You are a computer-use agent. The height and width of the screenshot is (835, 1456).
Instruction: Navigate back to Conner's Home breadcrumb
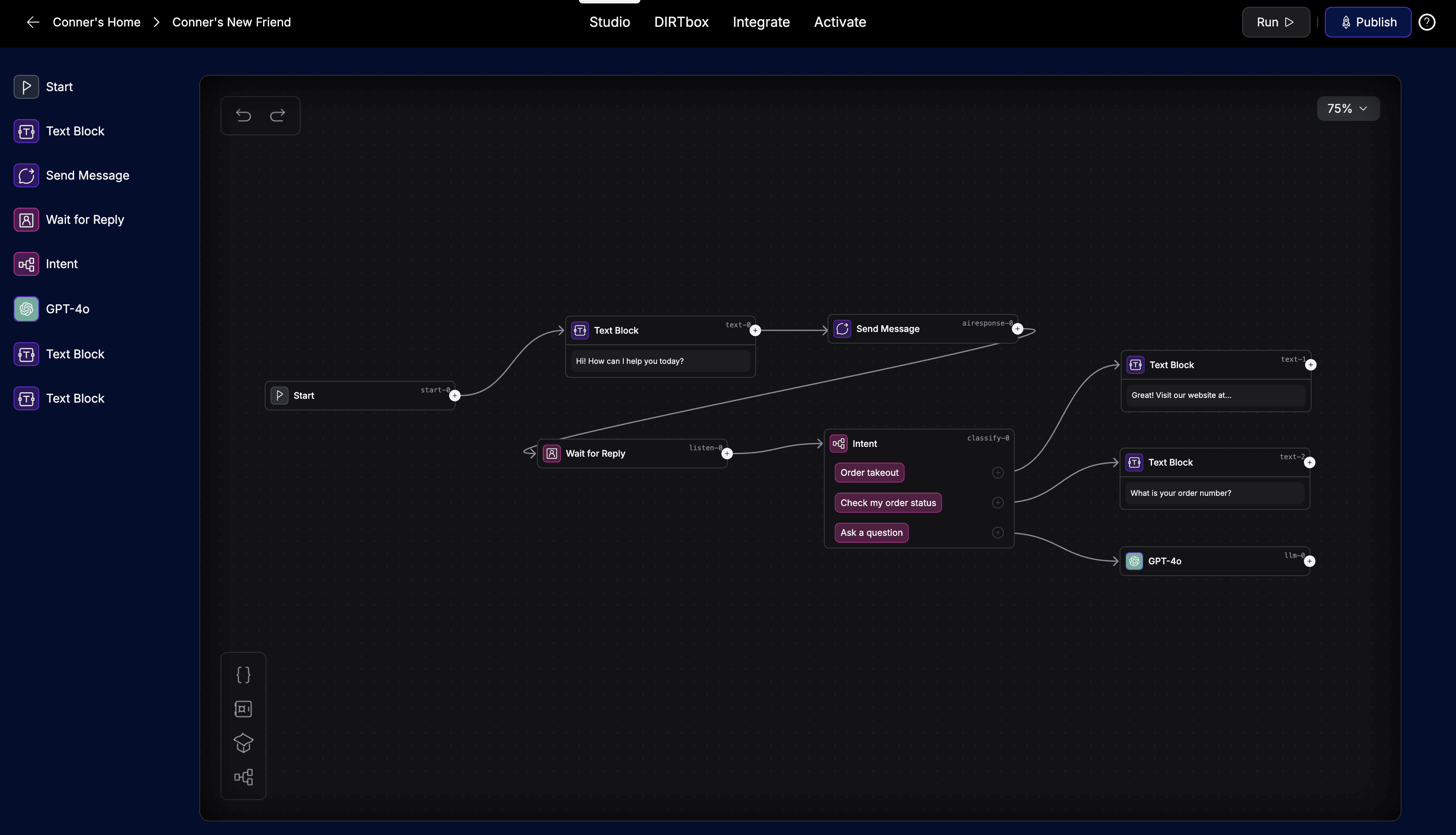[96, 22]
